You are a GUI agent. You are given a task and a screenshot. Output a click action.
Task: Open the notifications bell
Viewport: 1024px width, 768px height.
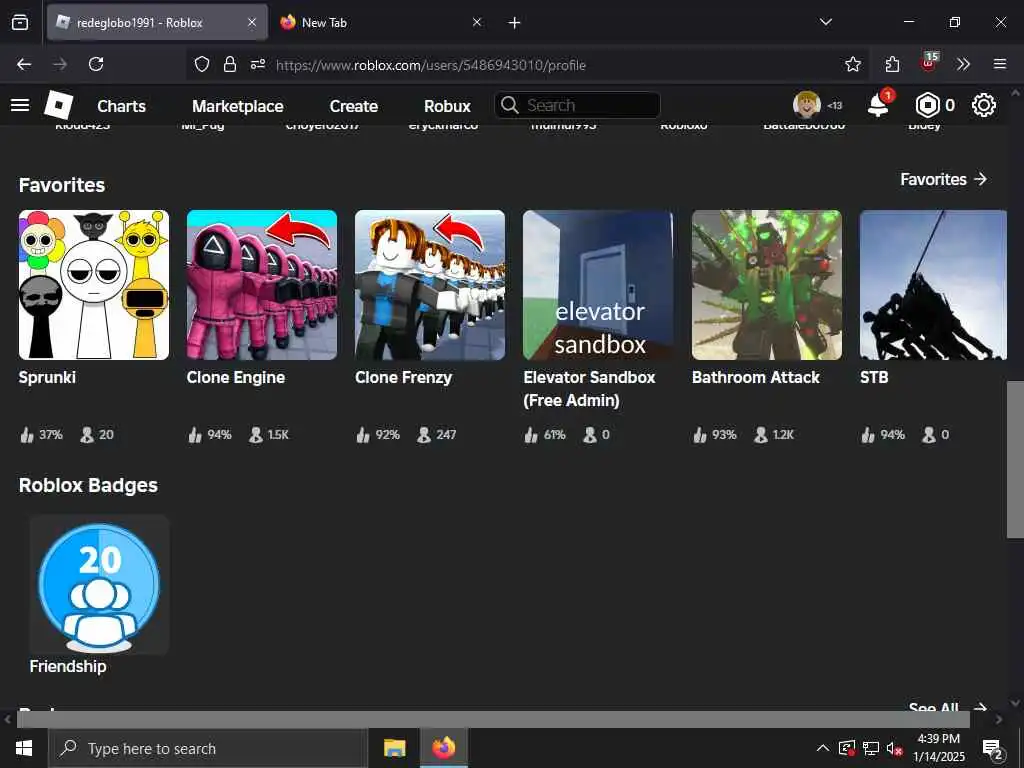tap(878, 105)
